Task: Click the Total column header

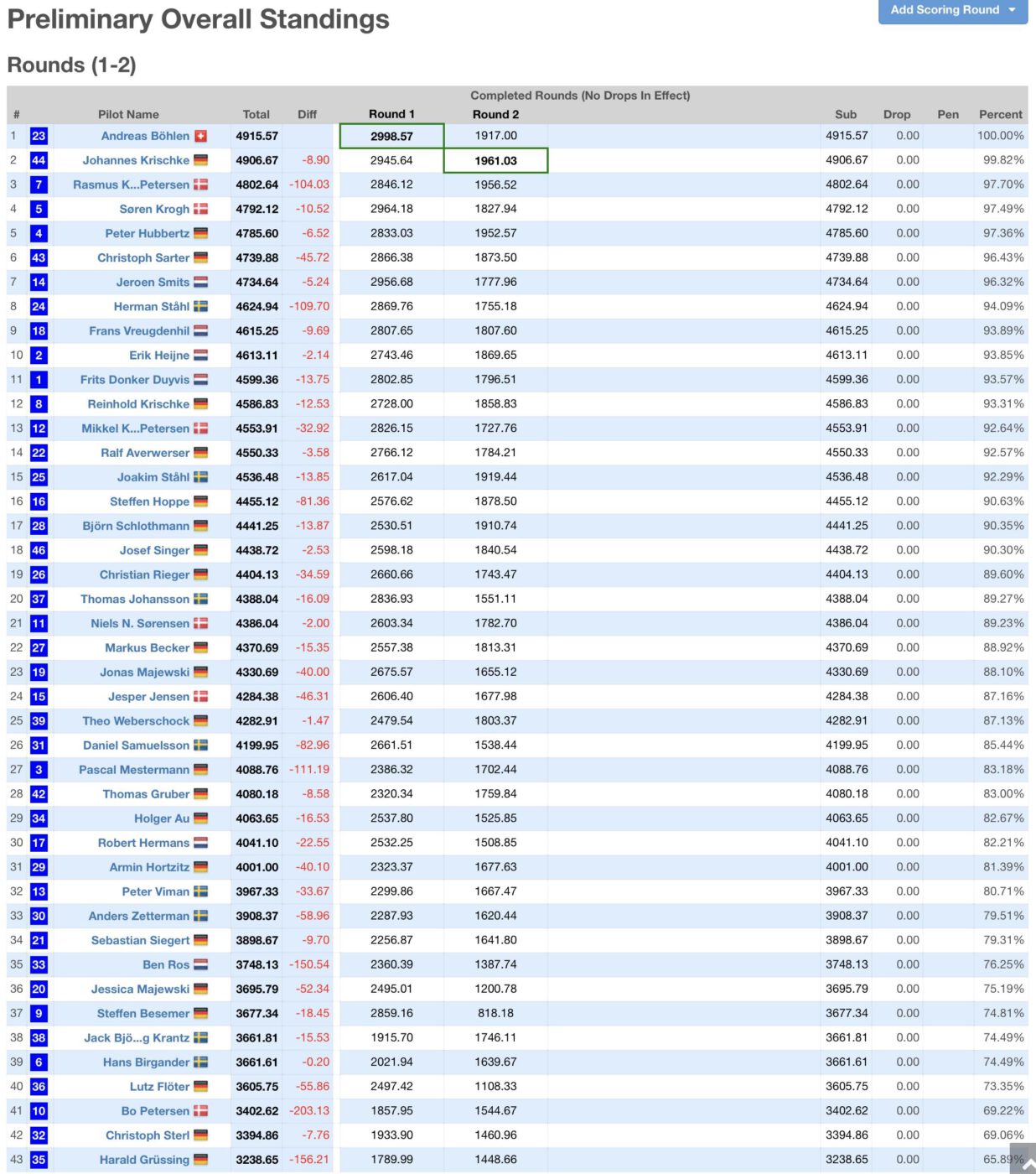Action: click(256, 114)
